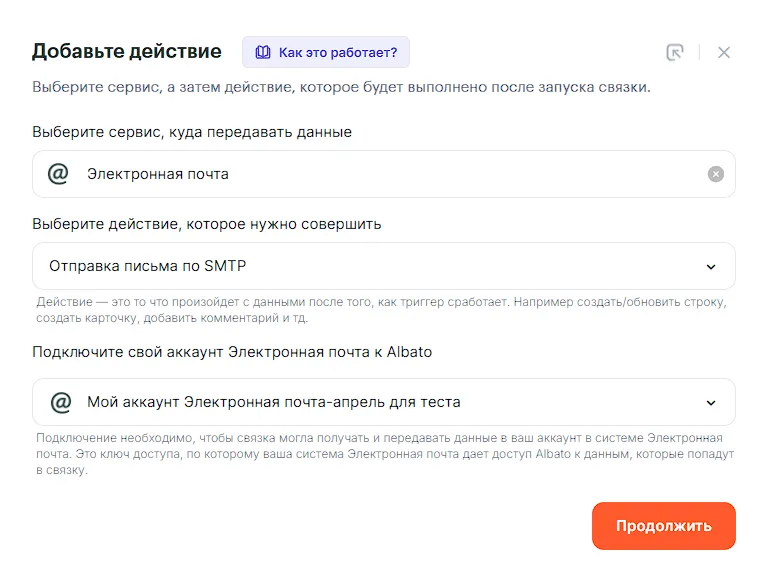Open the 'Мой аккаунт Электронная почта-апрель для теста' dropdown
771x584 pixels.
tap(384, 402)
